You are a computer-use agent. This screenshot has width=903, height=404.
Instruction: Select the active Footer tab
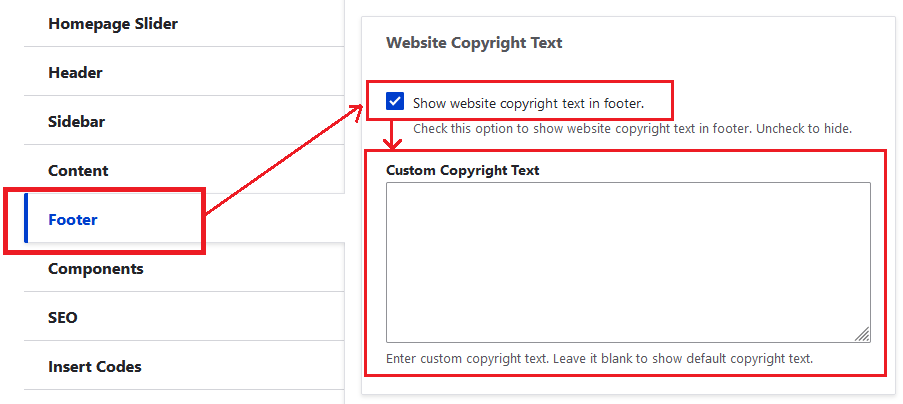[x=73, y=219]
